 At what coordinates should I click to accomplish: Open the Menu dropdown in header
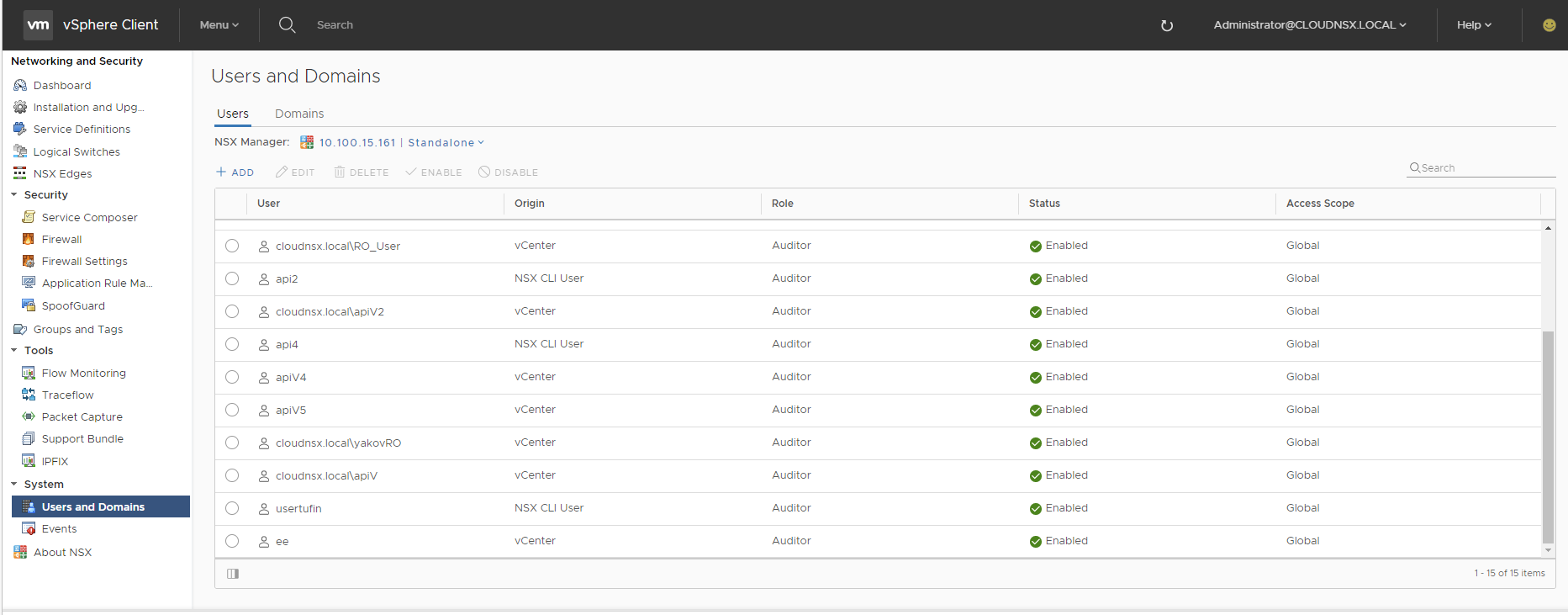point(219,25)
